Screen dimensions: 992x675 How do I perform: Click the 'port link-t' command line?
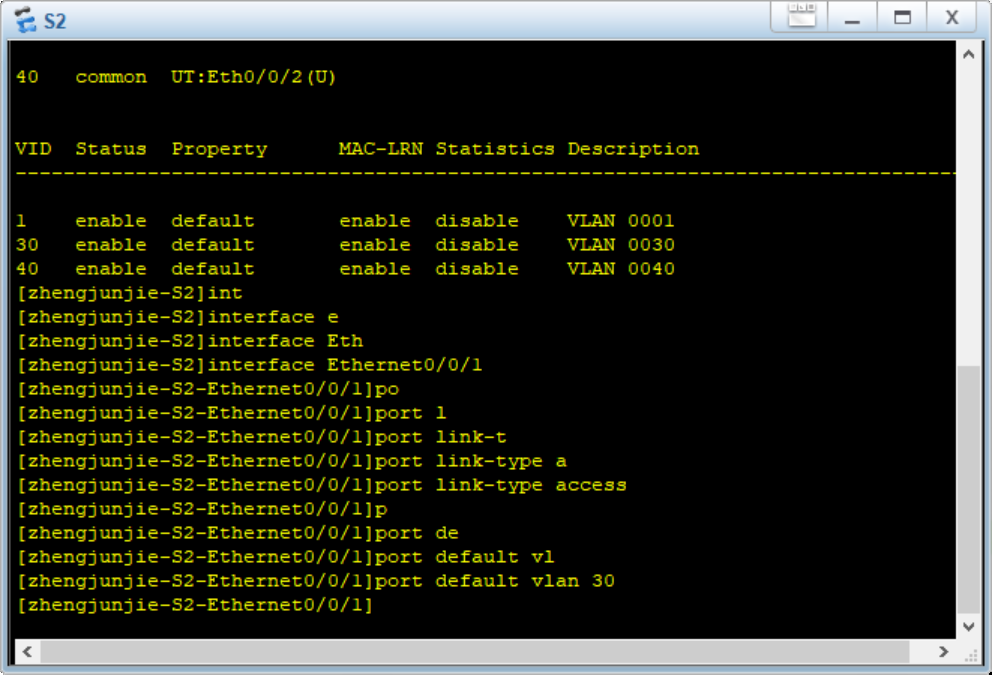click(261, 437)
